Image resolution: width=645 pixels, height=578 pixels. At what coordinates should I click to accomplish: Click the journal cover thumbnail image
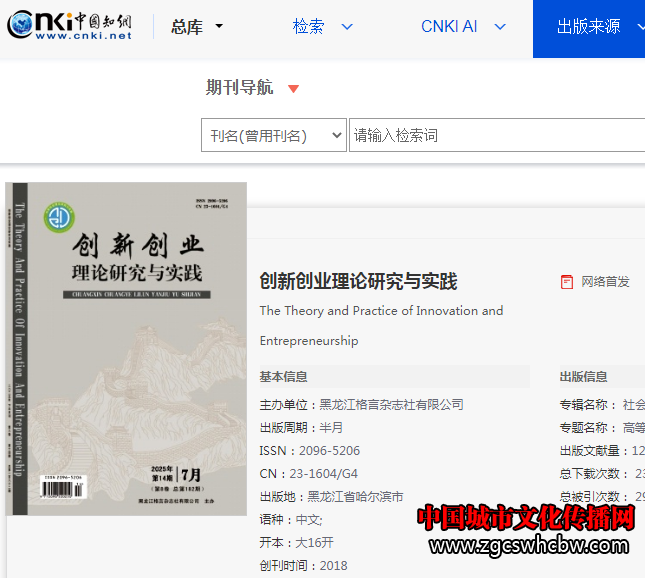[125, 350]
